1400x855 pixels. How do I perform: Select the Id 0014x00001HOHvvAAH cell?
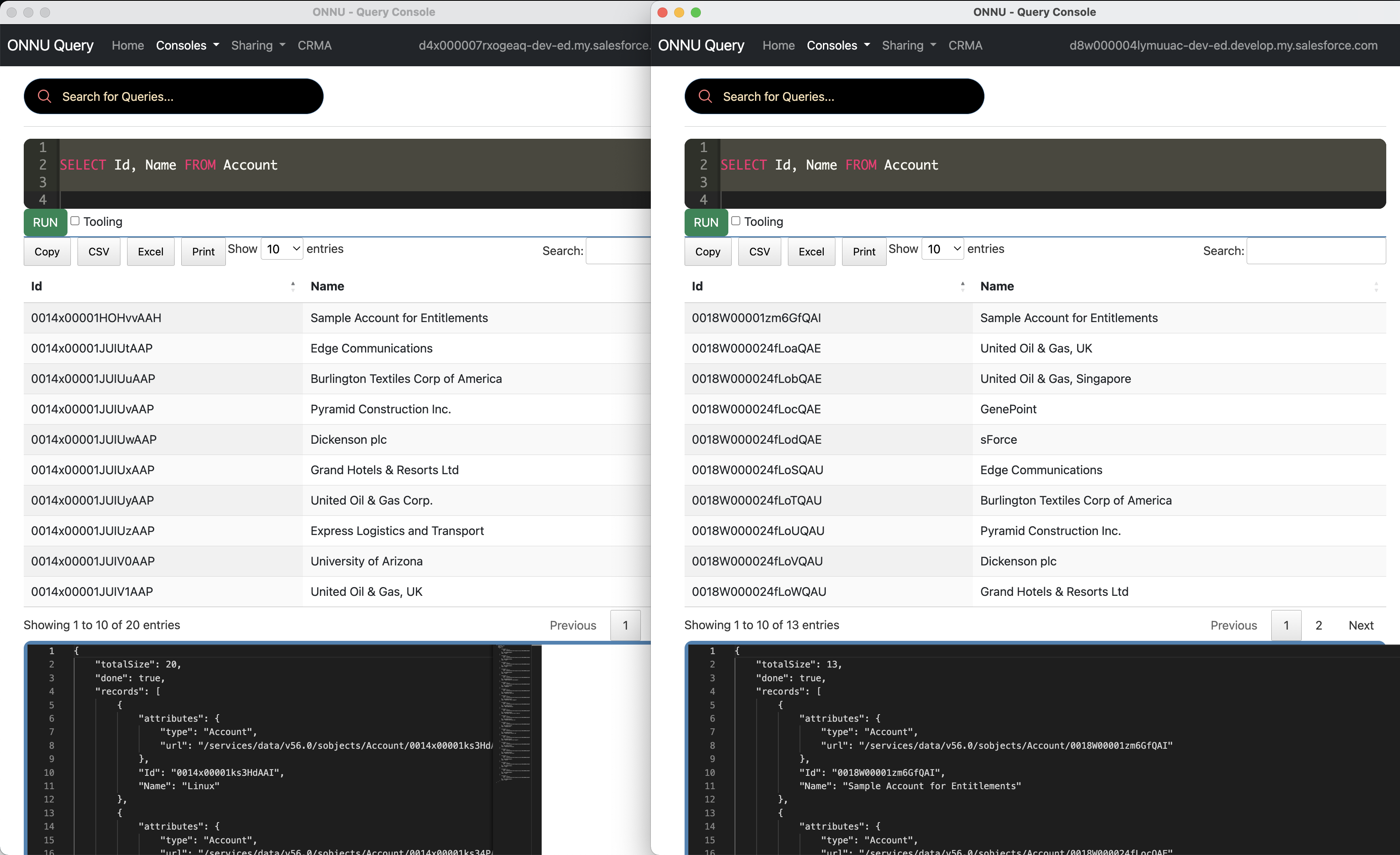163,317
